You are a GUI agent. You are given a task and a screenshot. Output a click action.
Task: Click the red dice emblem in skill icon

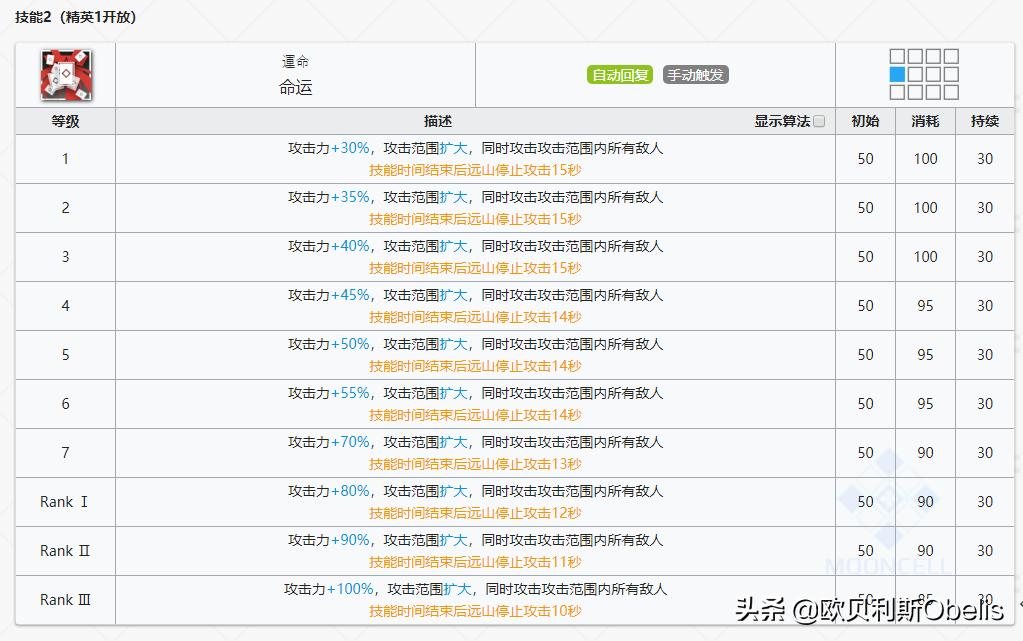64,74
